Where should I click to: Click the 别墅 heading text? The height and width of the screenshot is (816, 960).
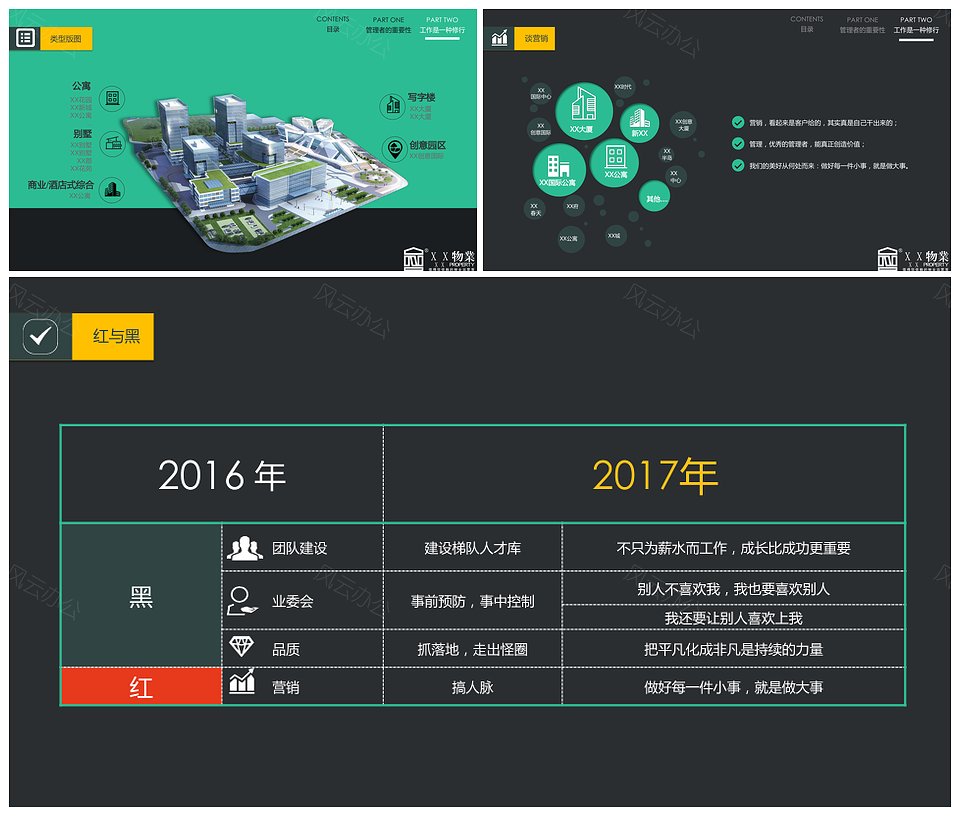point(83,133)
